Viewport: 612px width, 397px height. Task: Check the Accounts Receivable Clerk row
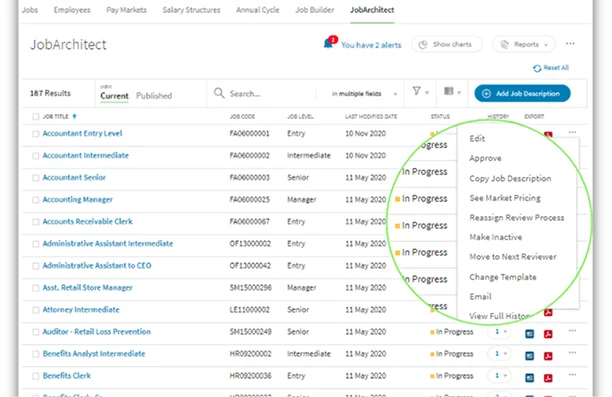pos(36,222)
